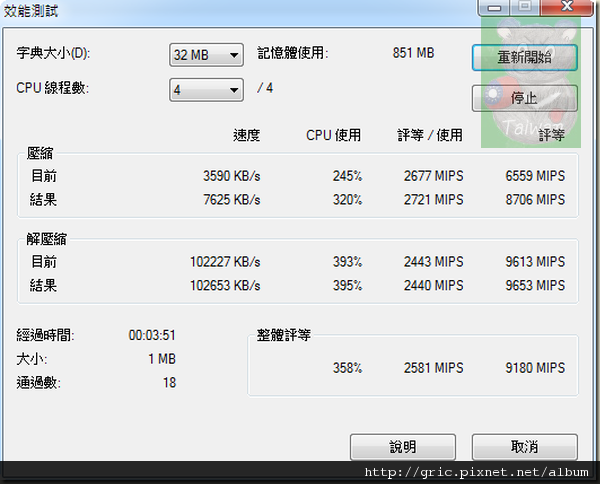This screenshot has height=484, width=600.
Task: Click the 9613 MIPS rating
Action: (535, 262)
